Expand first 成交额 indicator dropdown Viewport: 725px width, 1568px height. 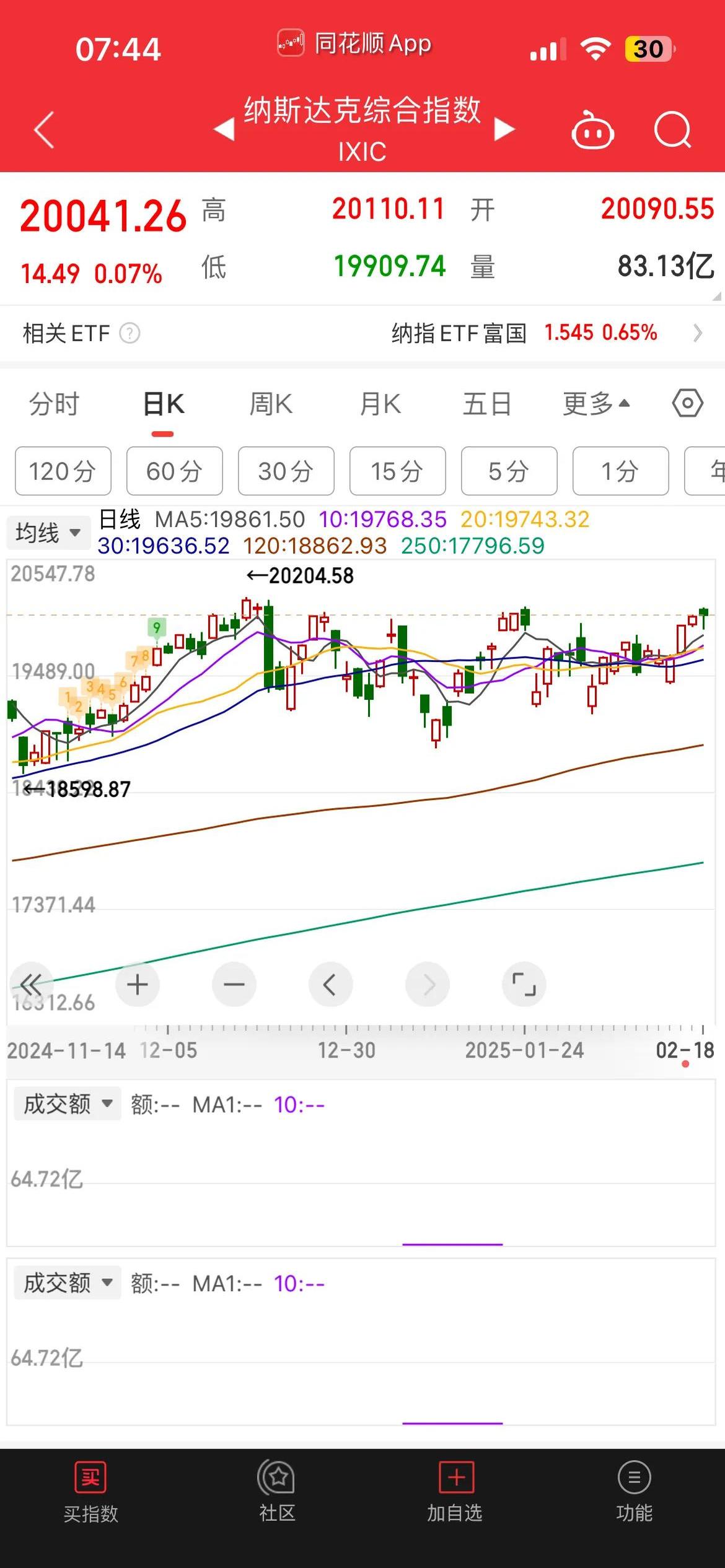click(67, 1104)
